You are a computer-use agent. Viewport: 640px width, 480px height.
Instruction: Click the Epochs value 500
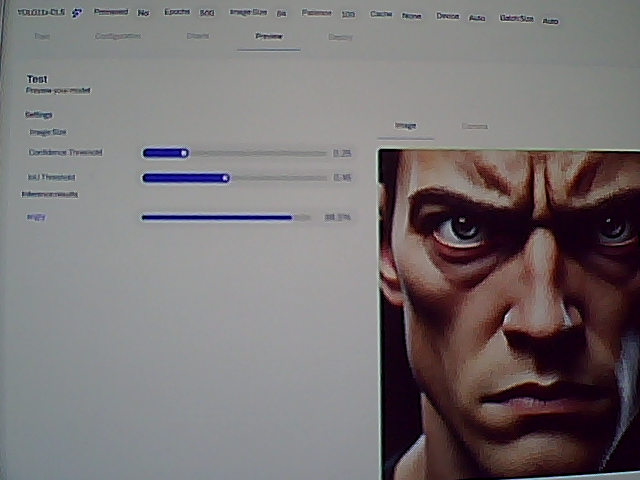pos(207,13)
